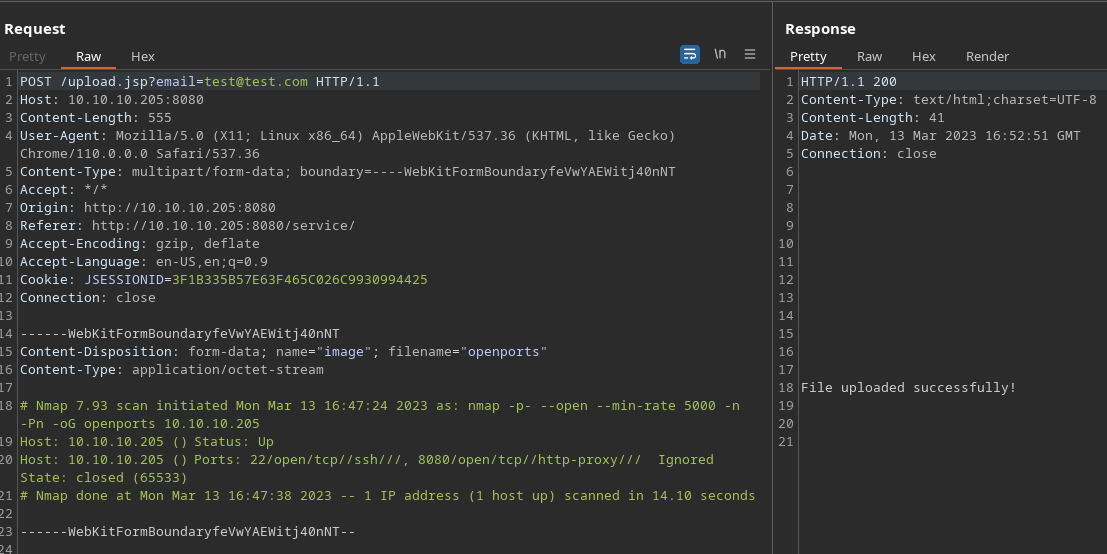View the Response in Hex tab
Image resolution: width=1107 pixels, height=554 pixels.
(x=924, y=57)
